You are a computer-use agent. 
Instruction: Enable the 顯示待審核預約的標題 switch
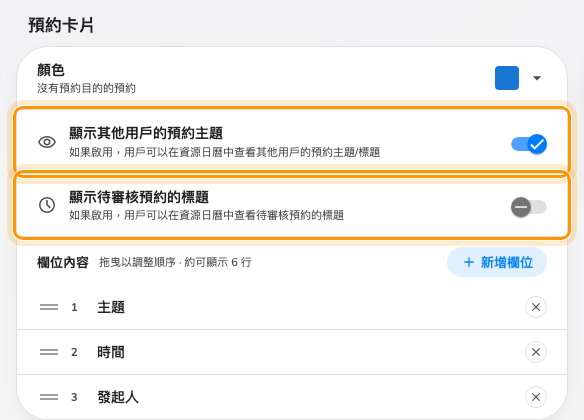pyautogui.click(x=529, y=207)
